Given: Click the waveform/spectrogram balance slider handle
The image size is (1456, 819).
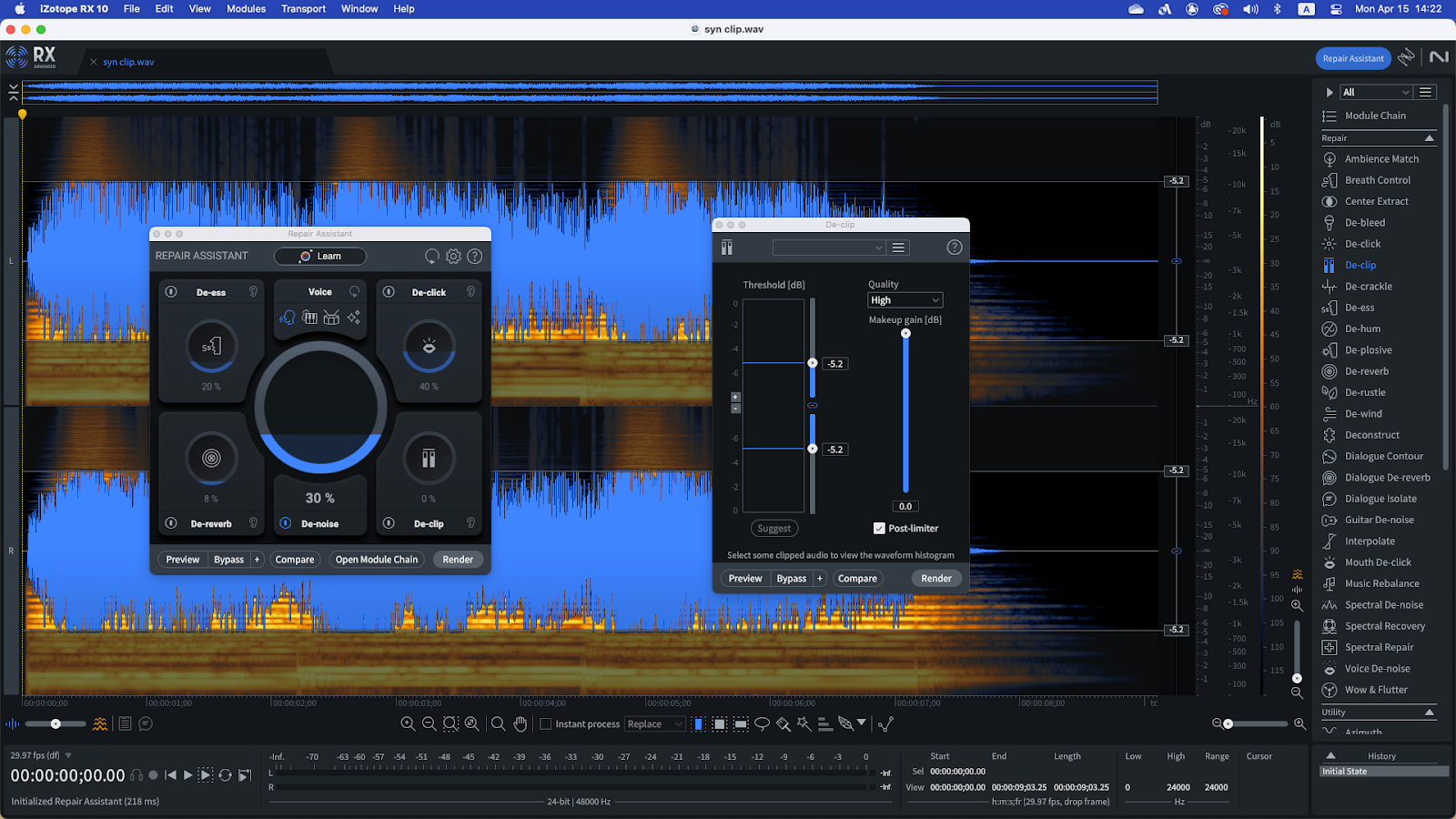Looking at the screenshot, I should coord(56,724).
